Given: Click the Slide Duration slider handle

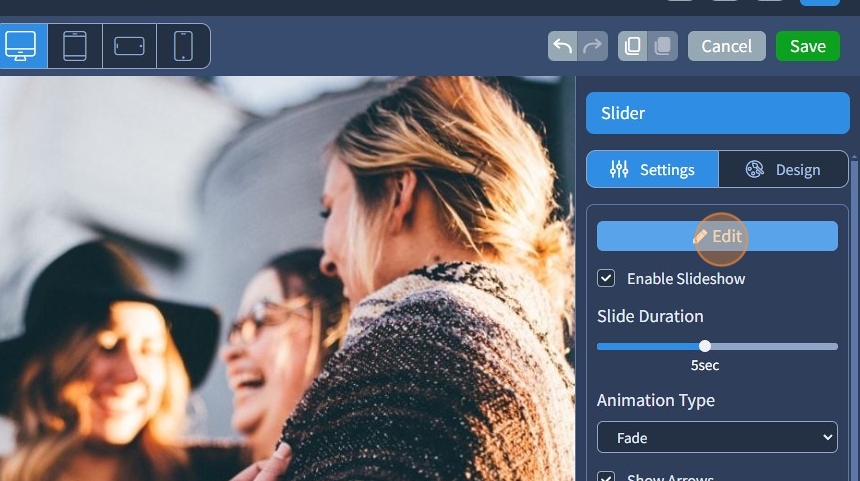Looking at the screenshot, I should point(705,346).
